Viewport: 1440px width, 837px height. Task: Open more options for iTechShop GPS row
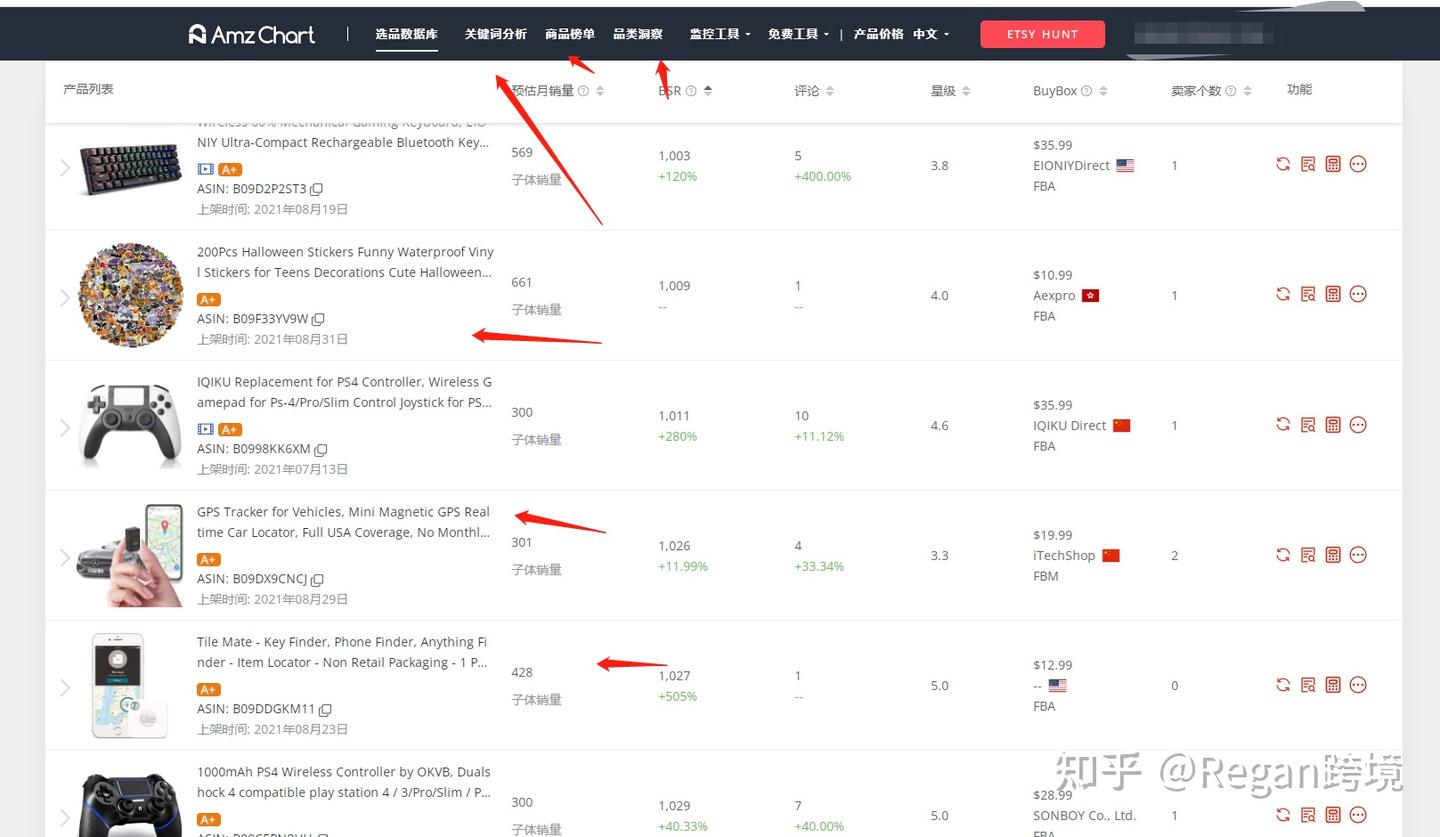tap(1358, 555)
